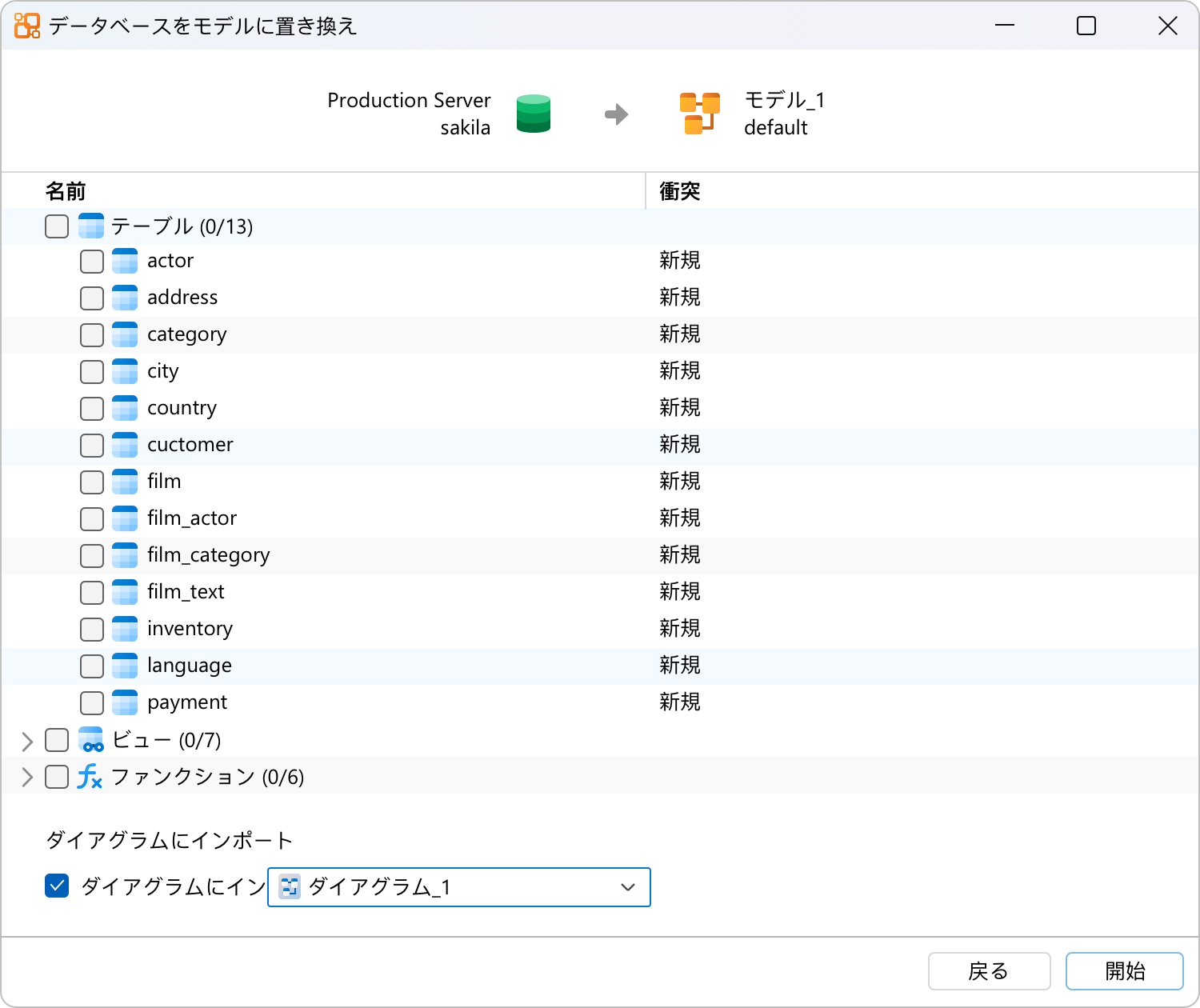Click the table icon beside address
This screenshot has height=1008, width=1200.
point(125,298)
